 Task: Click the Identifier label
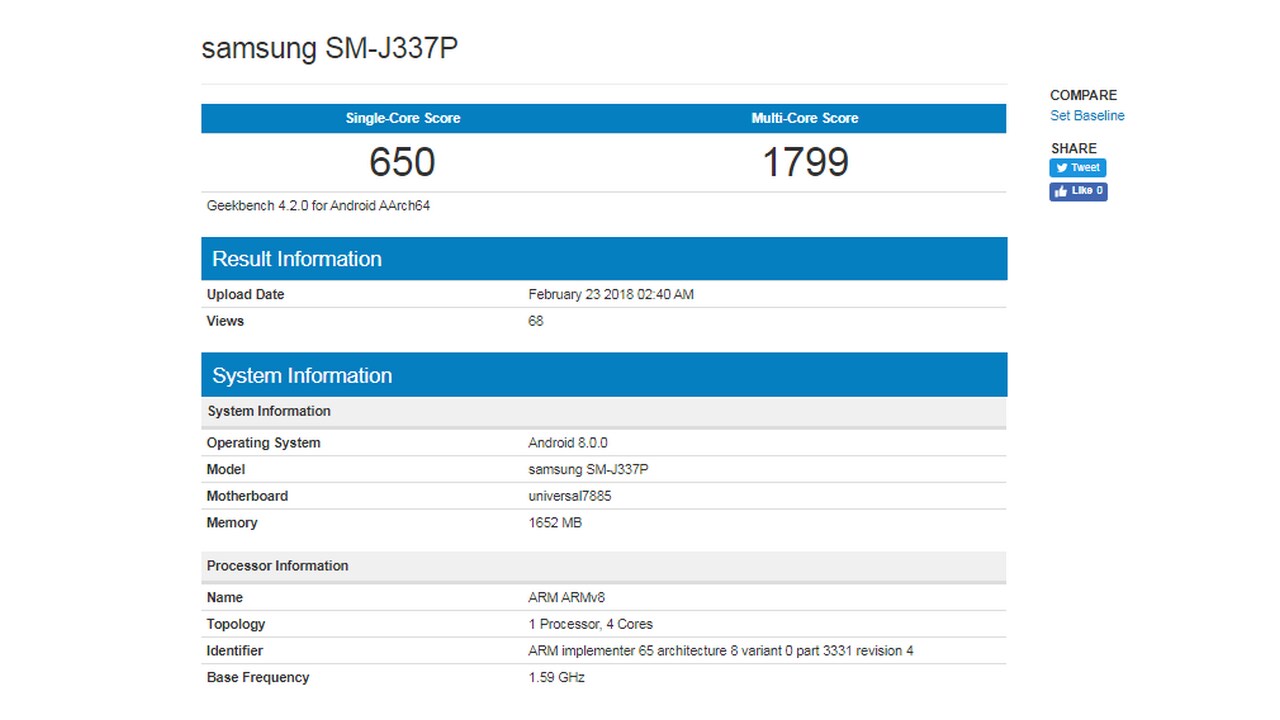coord(235,651)
